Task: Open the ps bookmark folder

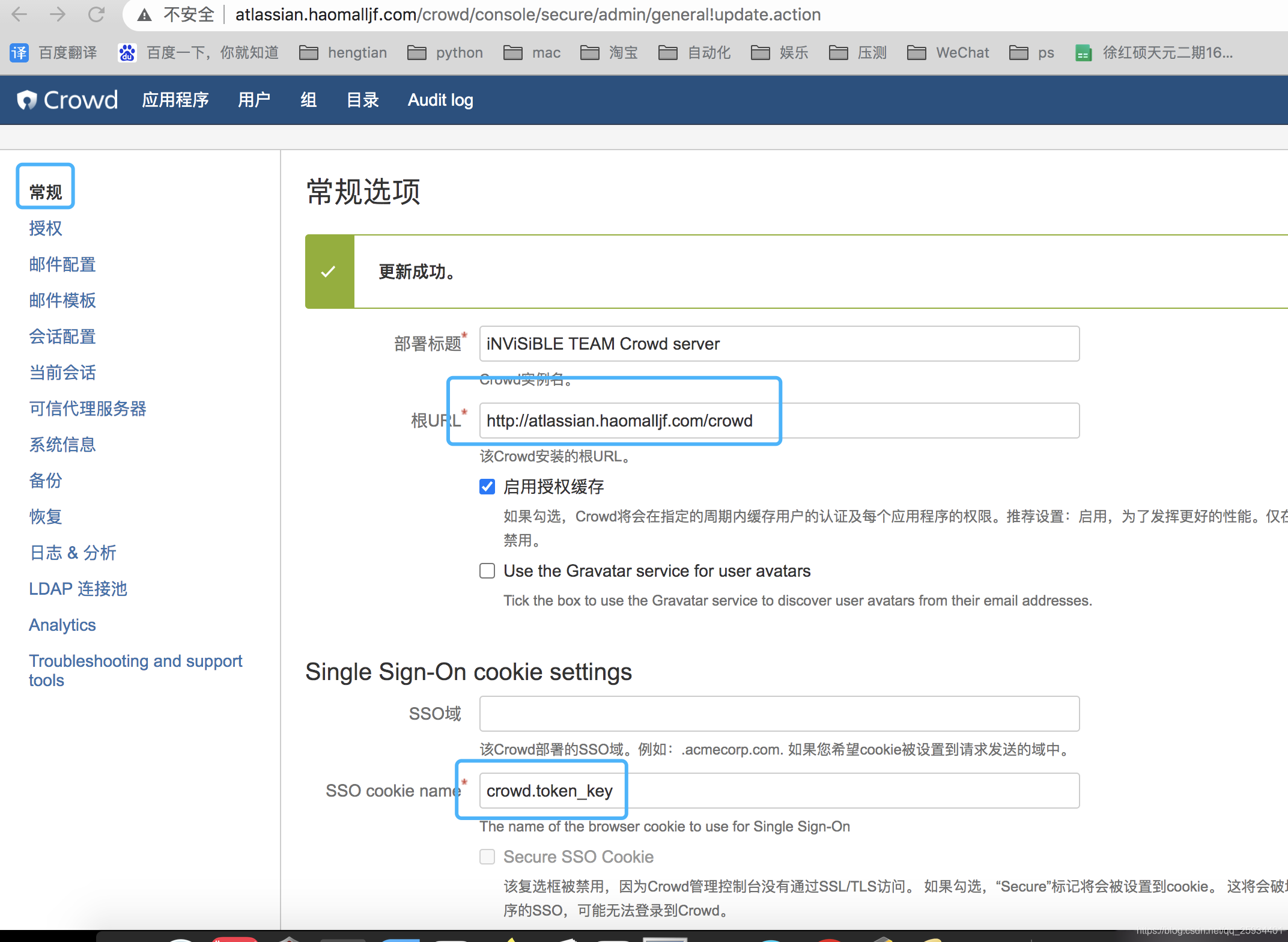Action: click(1031, 53)
